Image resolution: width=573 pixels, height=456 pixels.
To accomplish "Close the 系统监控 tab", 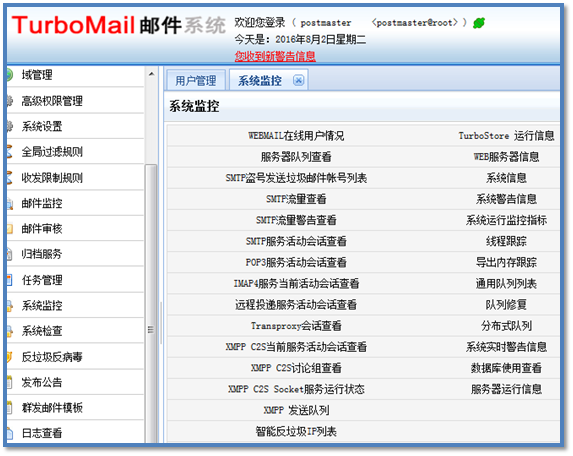I will coord(298,80).
